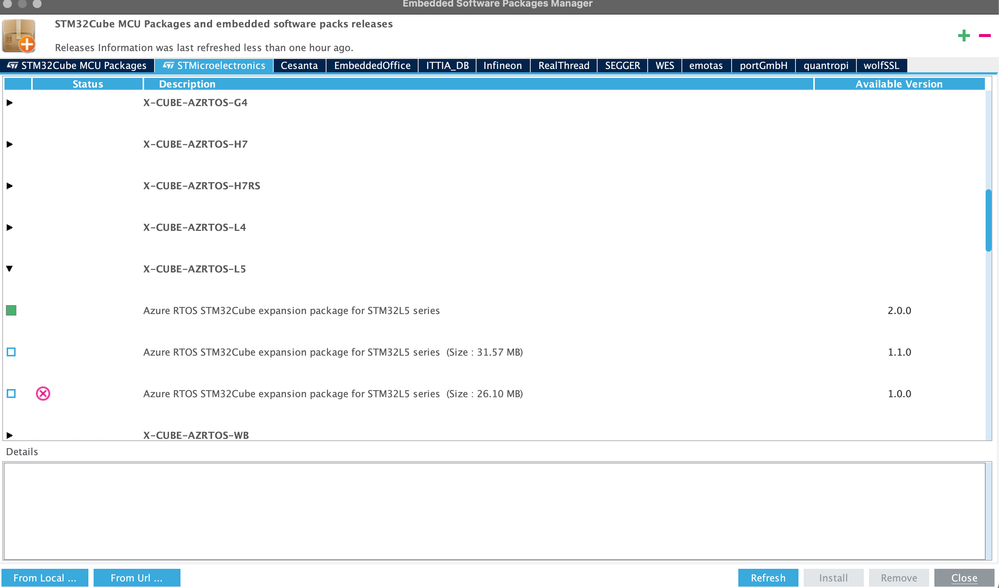Select the X-CUBE-AZRTOS-H7 label
Screen dimensions: 999x588
(195, 144)
